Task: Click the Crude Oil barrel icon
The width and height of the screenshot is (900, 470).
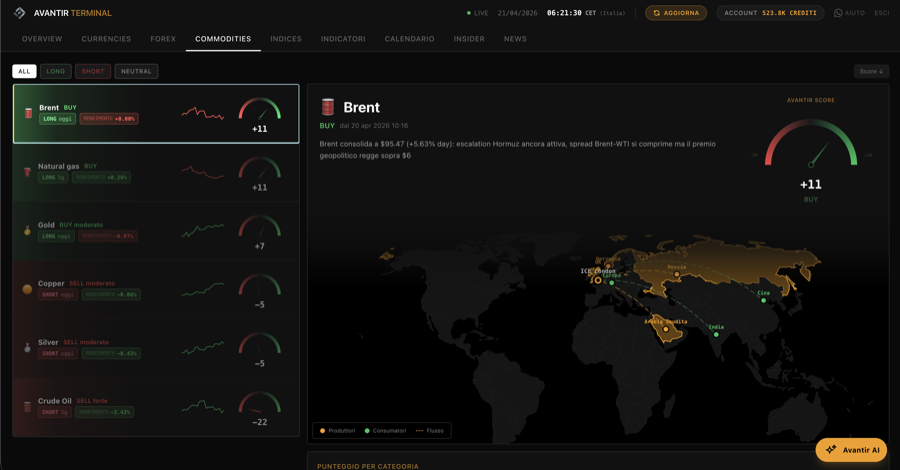Action: point(27,406)
